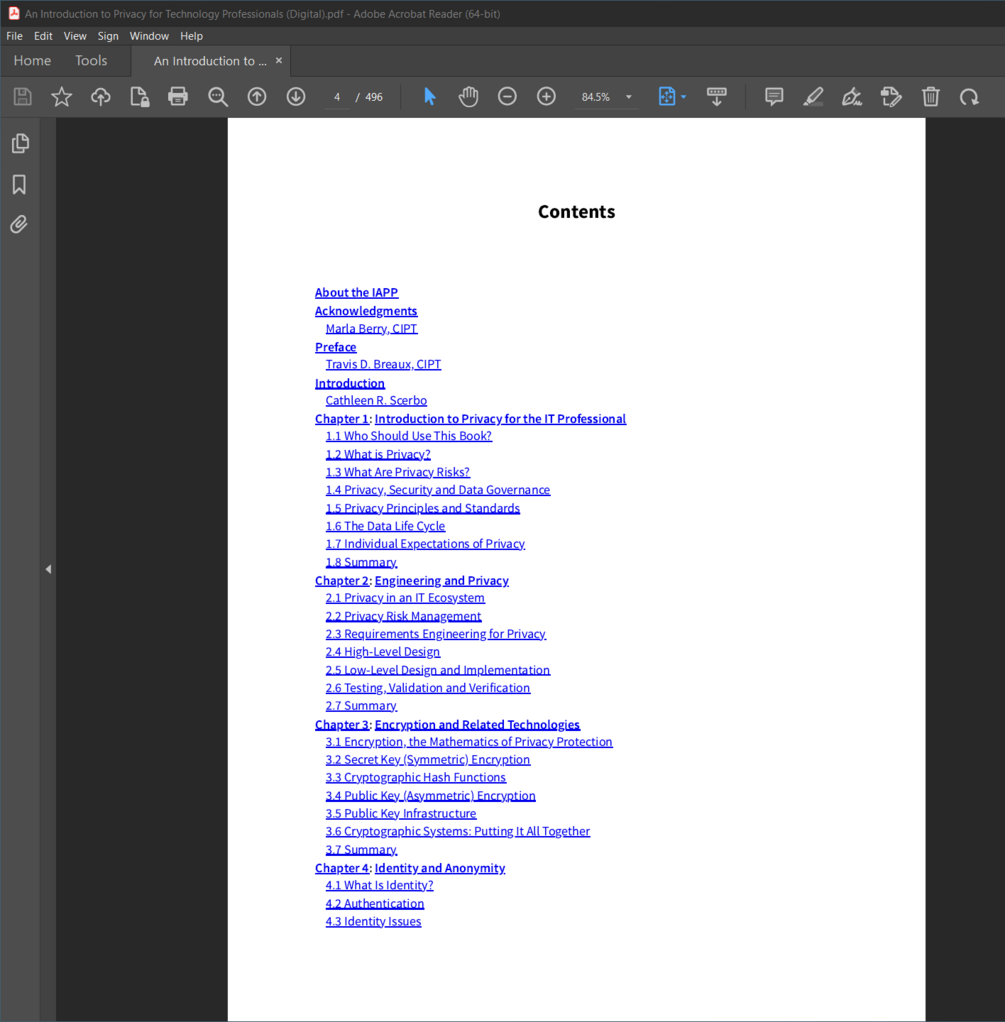Add a comment sticky note
The height and width of the screenshot is (1022, 1005).
pos(774,97)
